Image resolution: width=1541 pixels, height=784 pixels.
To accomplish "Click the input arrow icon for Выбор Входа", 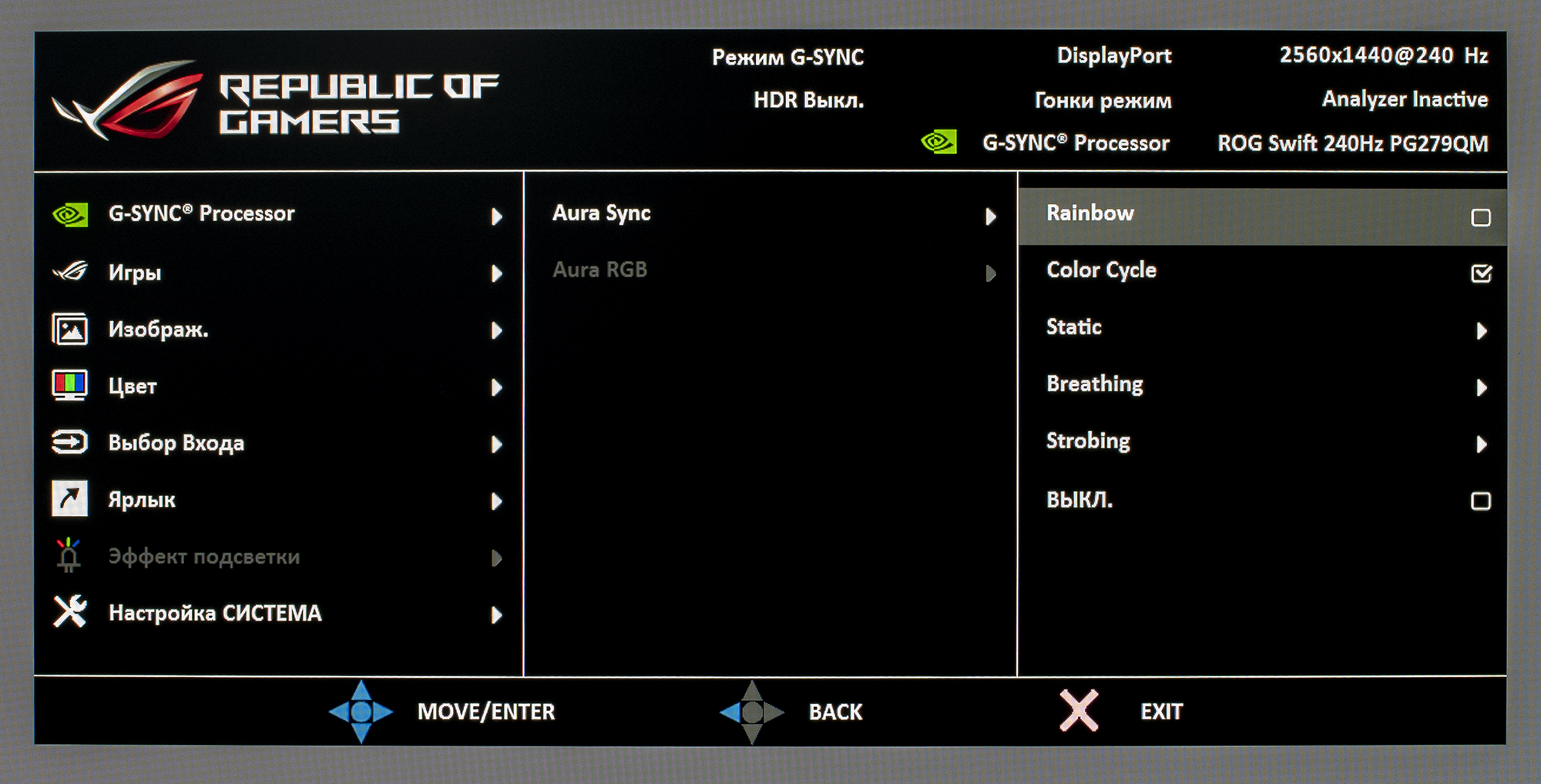I will click(x=70, y=442).
